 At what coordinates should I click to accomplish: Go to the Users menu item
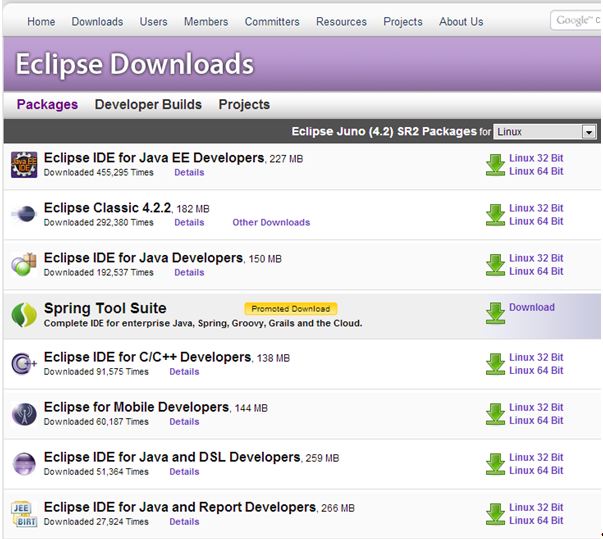(153, 22)
